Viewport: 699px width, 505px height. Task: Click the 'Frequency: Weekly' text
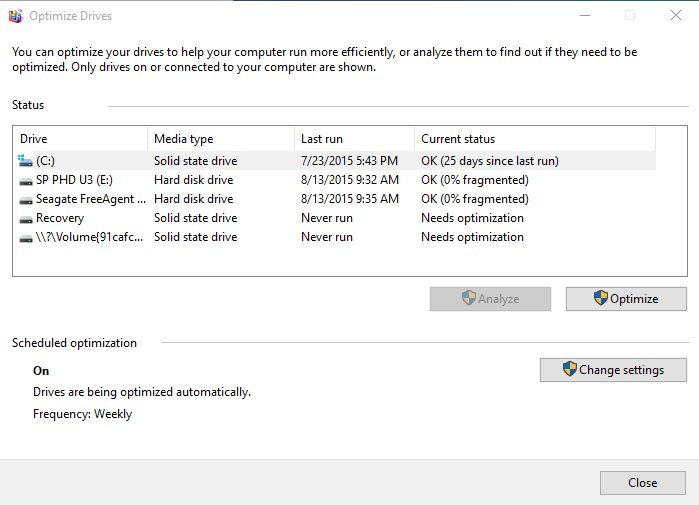82,414
